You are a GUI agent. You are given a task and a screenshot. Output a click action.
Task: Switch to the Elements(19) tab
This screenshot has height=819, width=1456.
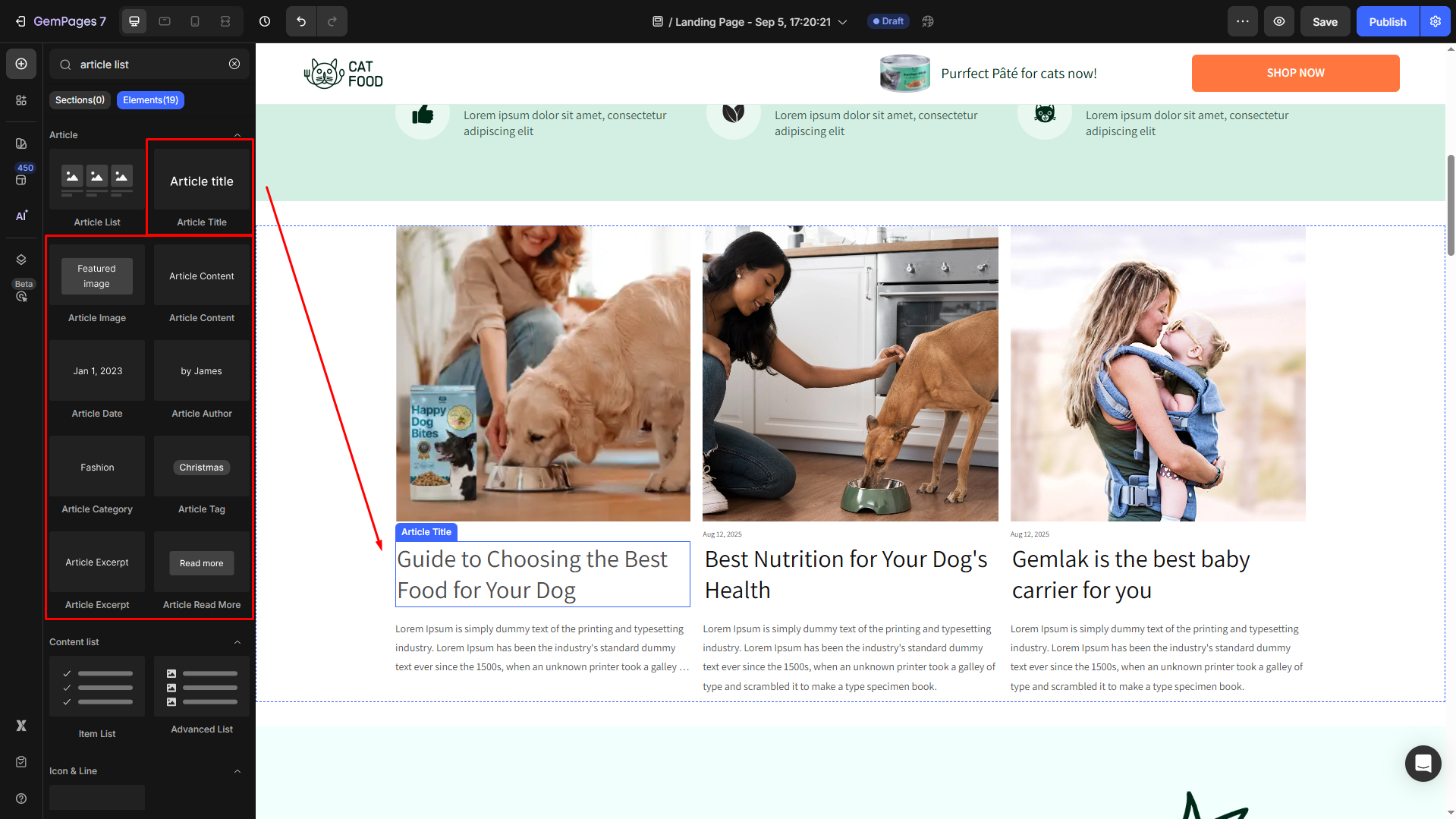pos(150,100)
